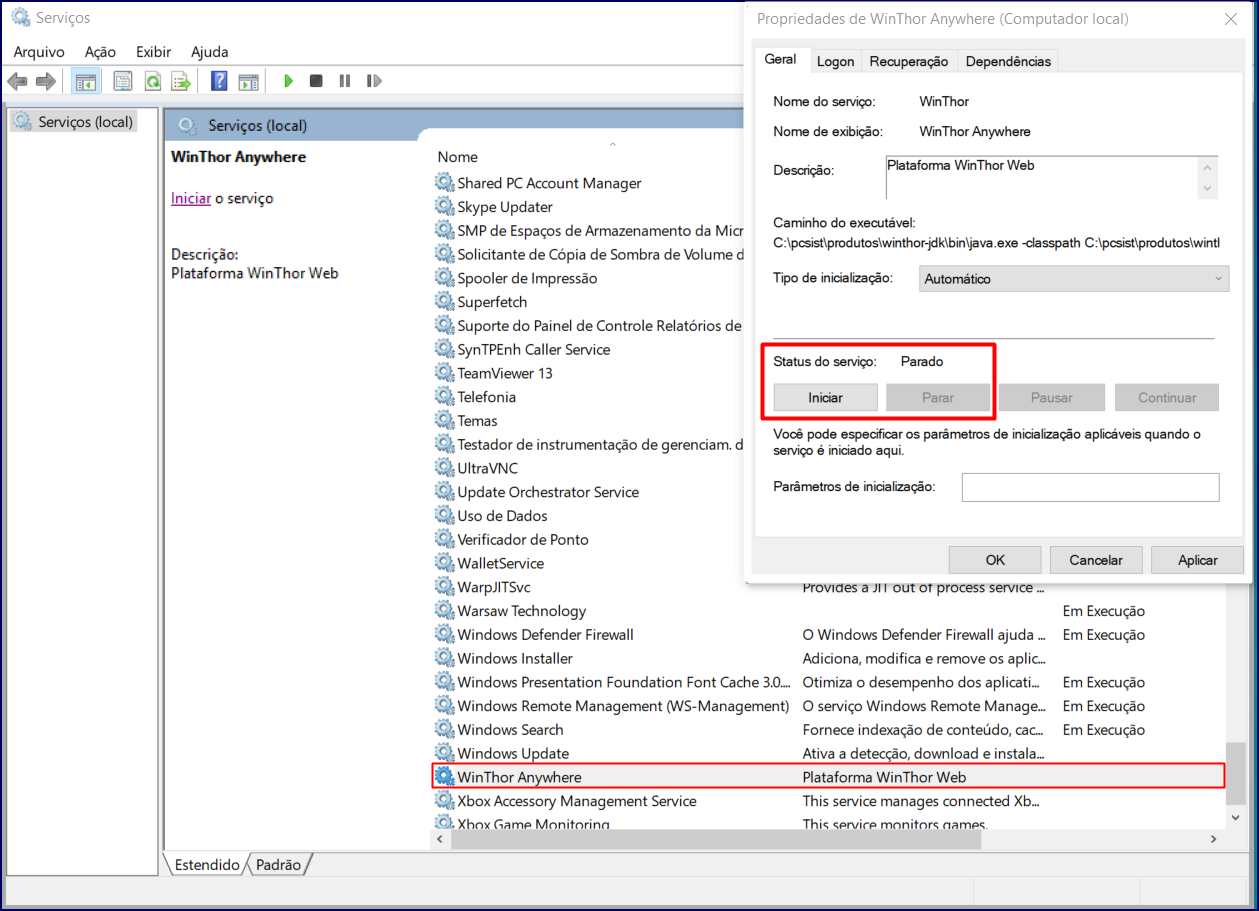Open the Ajuda menu
The height and width of the screenshot is (911, 1259).
click(x=210, y=52)
